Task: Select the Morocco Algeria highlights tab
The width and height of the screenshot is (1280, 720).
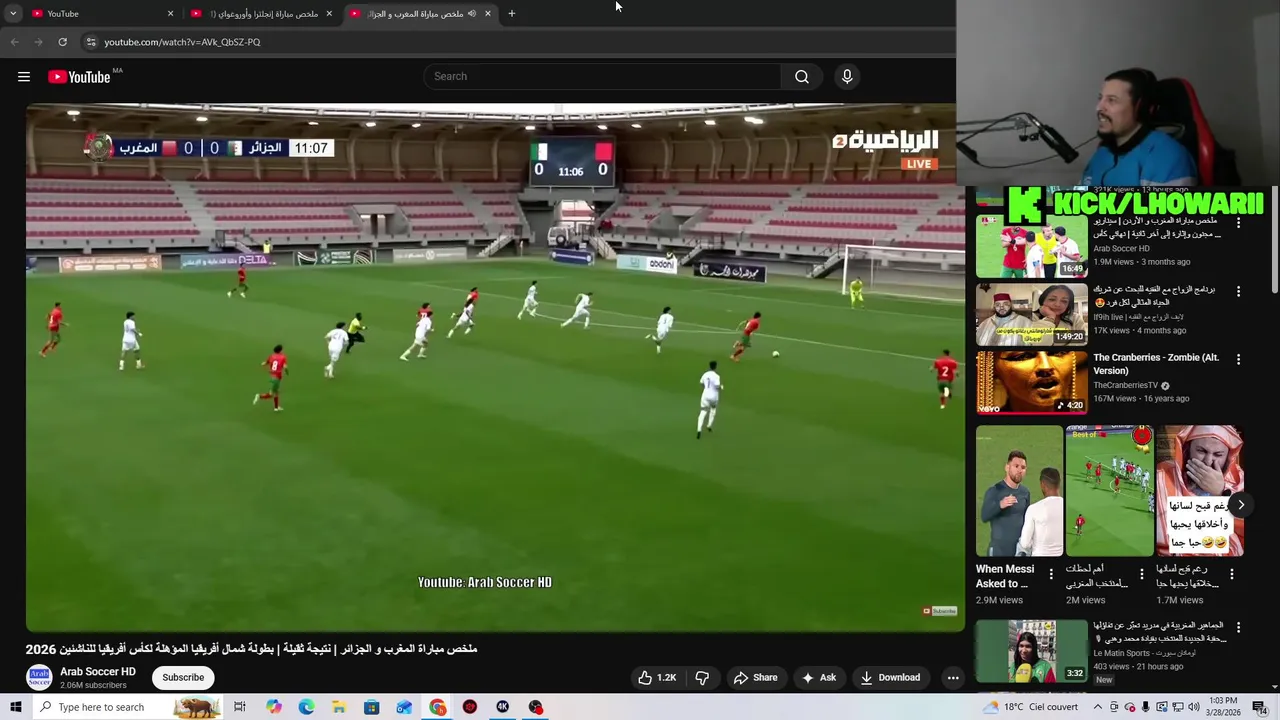Action: pos(420,13)
